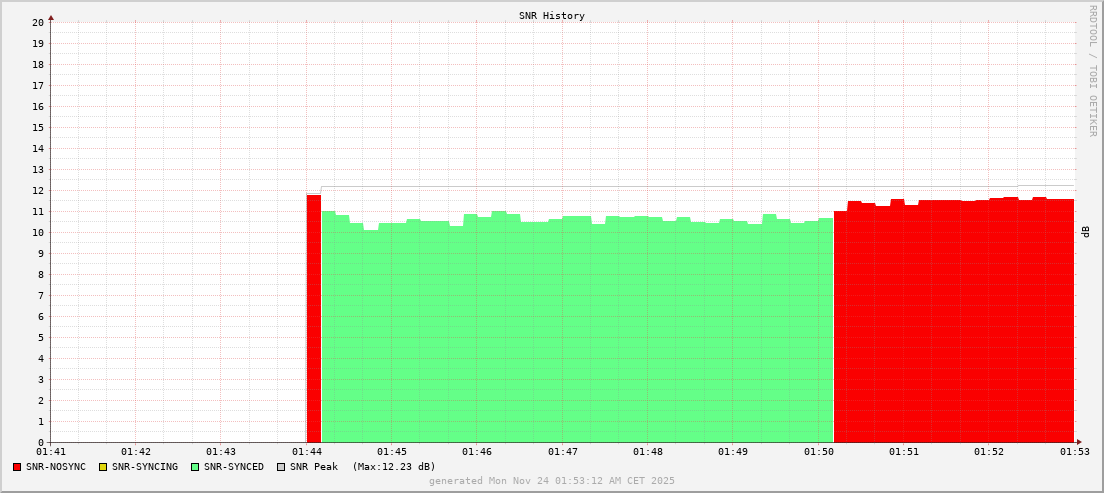The image size is (1104, 493).
Task: Select the SNR-SYNCING legend label
Action: tap(144, 467)
